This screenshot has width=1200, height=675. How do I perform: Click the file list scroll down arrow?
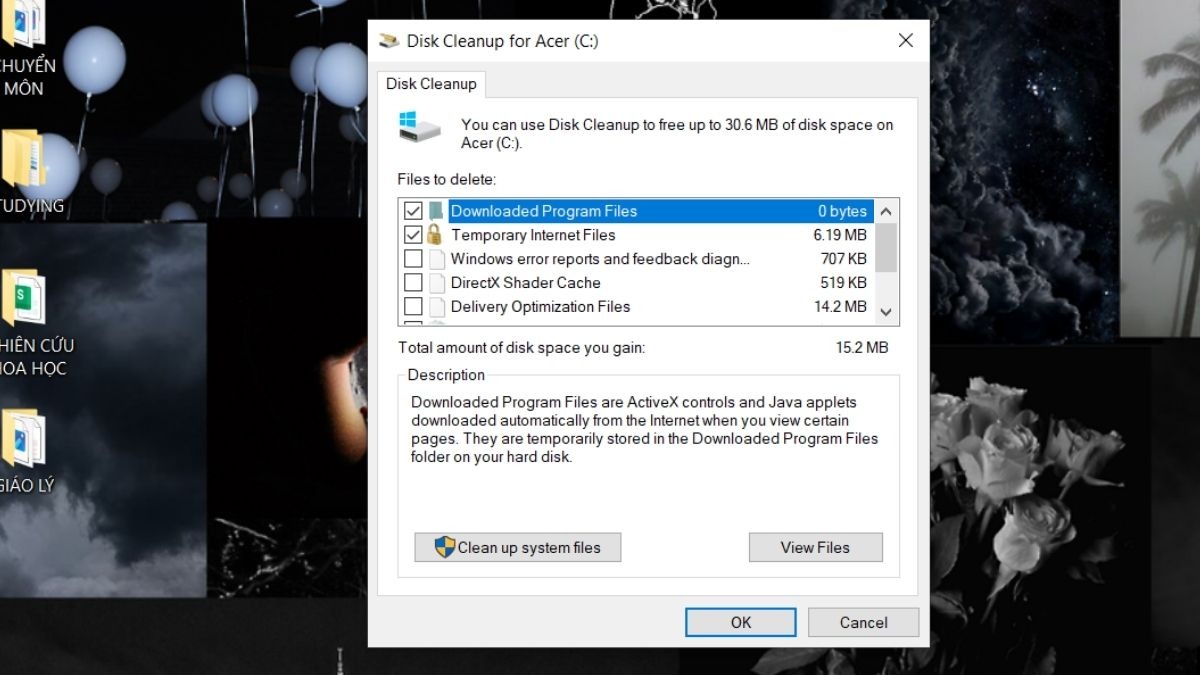[x=886, y=312]
